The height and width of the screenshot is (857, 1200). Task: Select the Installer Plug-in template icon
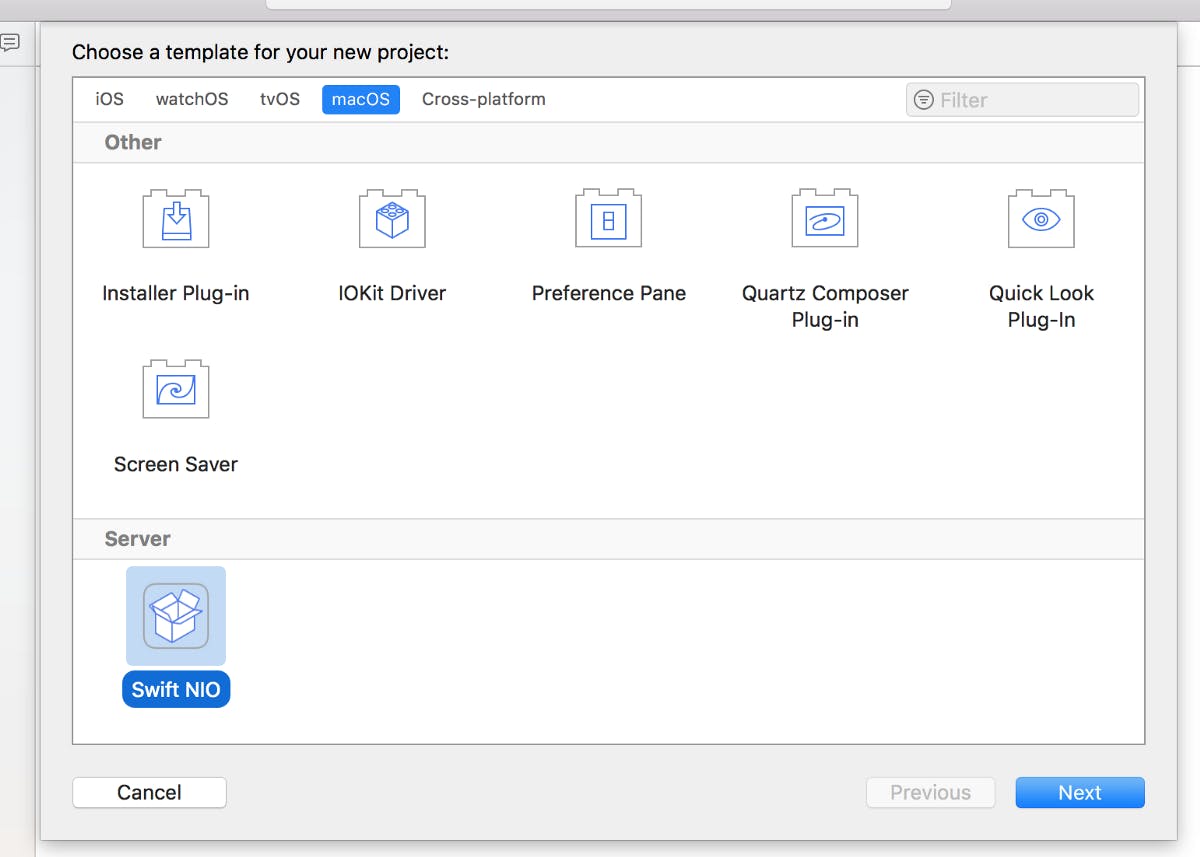176,218
